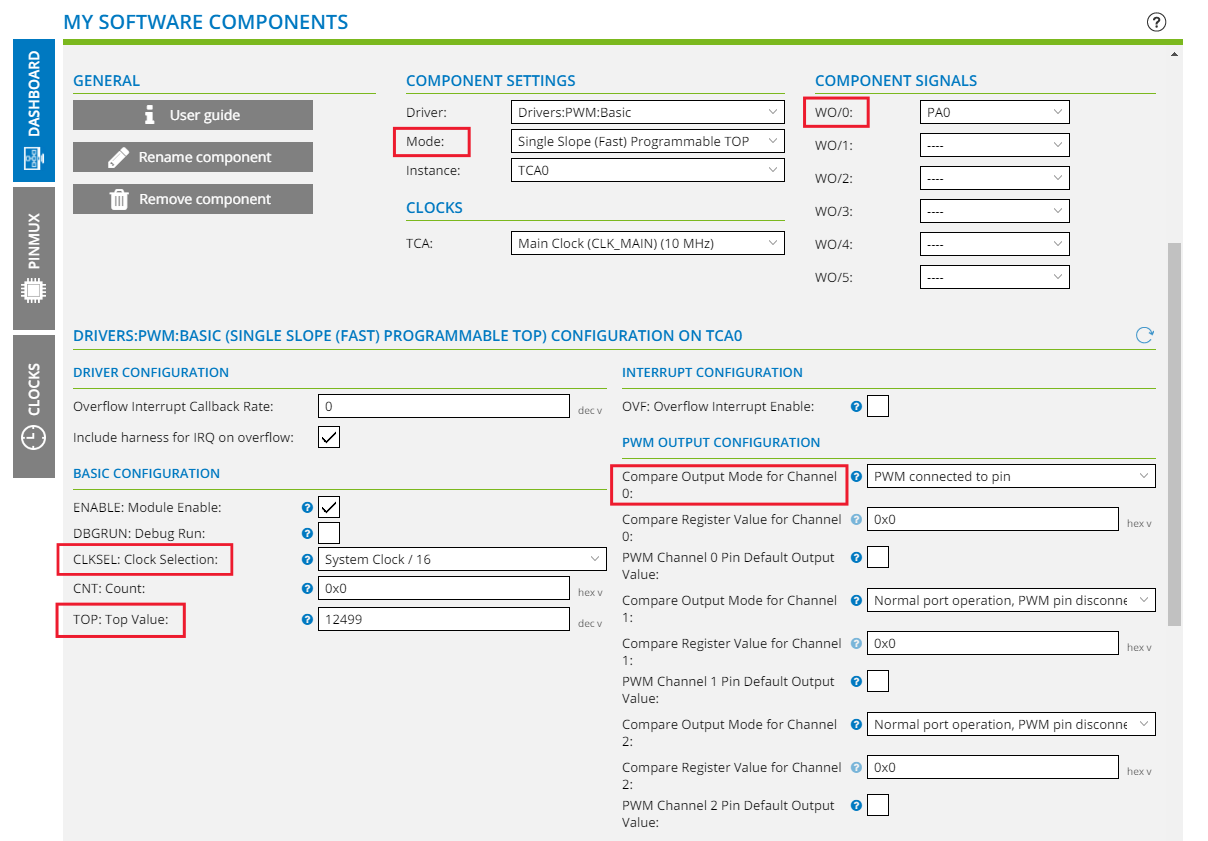
Task: Click the refresh configuration icon
Action: tap(1145, 336)
